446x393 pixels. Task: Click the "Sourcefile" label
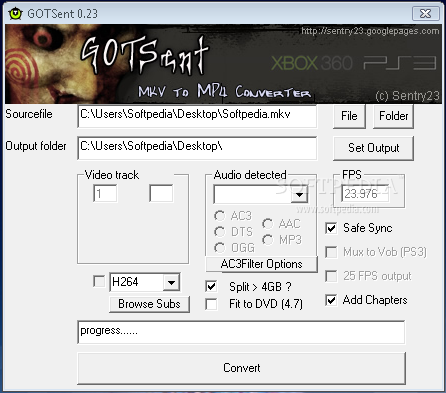29,114
